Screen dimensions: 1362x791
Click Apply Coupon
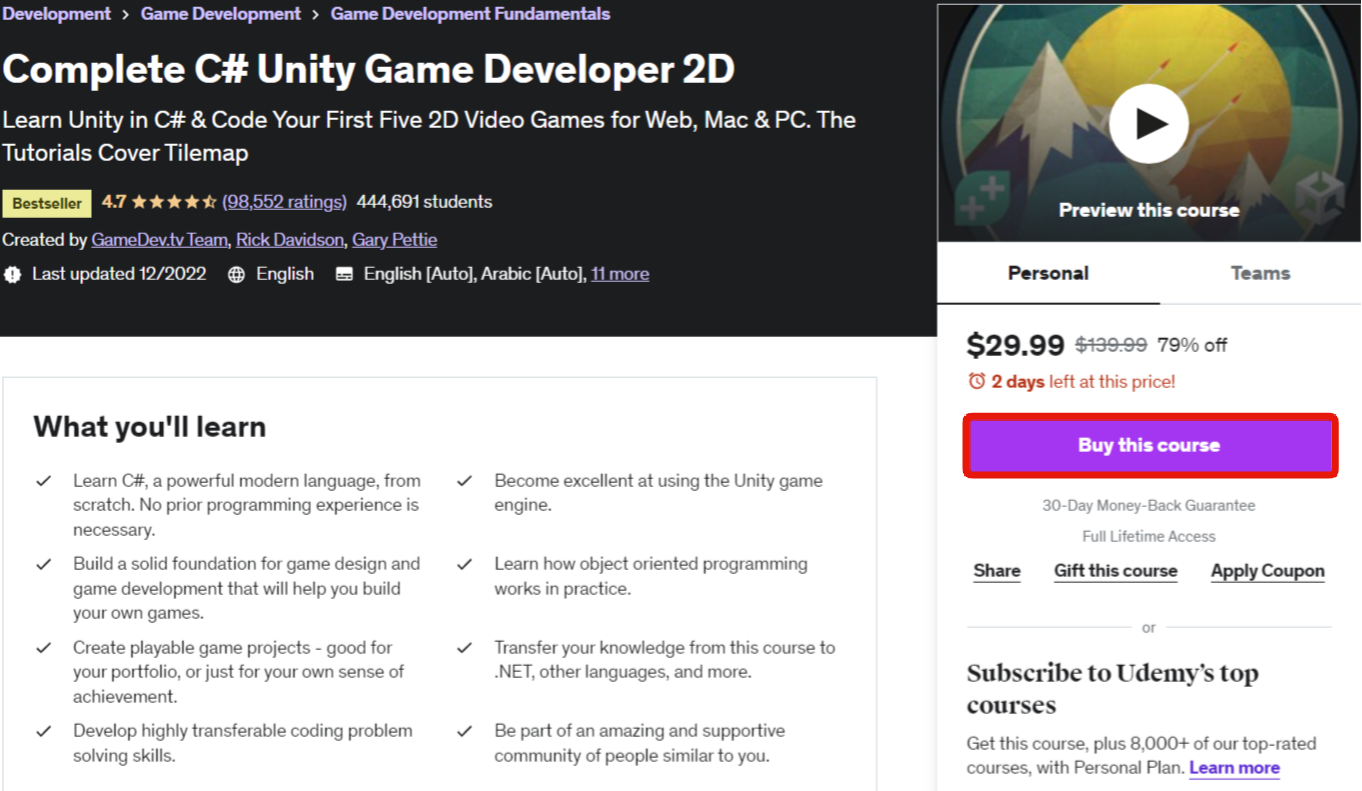(1267, 571)
